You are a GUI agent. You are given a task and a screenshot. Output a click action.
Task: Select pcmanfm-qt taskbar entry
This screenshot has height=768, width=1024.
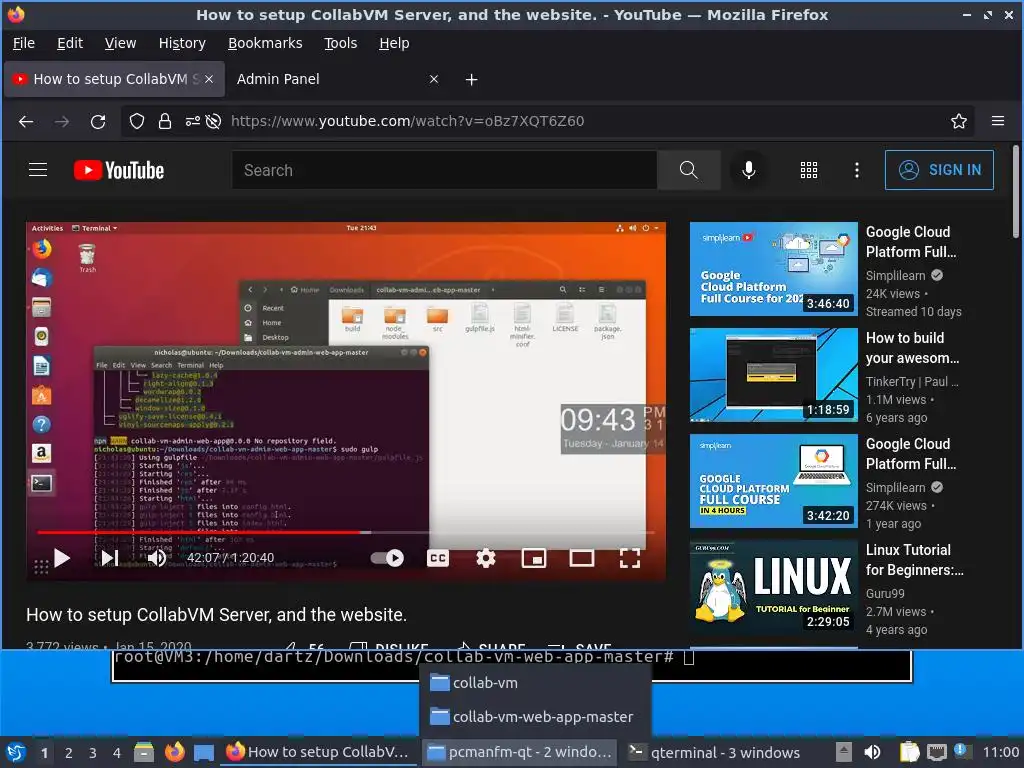519,753
